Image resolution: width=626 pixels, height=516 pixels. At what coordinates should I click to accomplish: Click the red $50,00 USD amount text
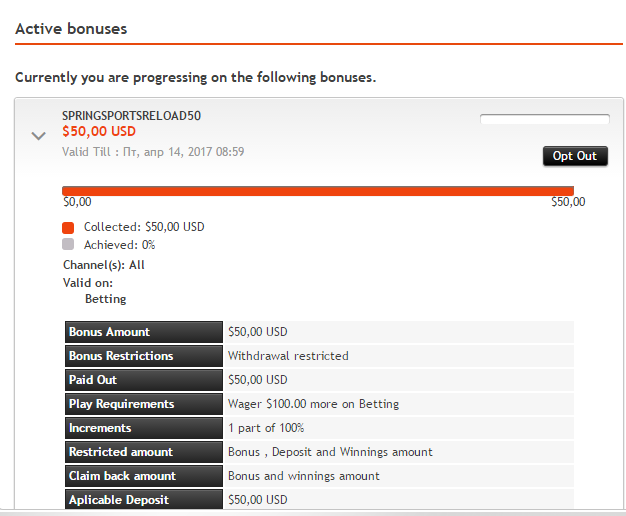[x=99, y=131]
